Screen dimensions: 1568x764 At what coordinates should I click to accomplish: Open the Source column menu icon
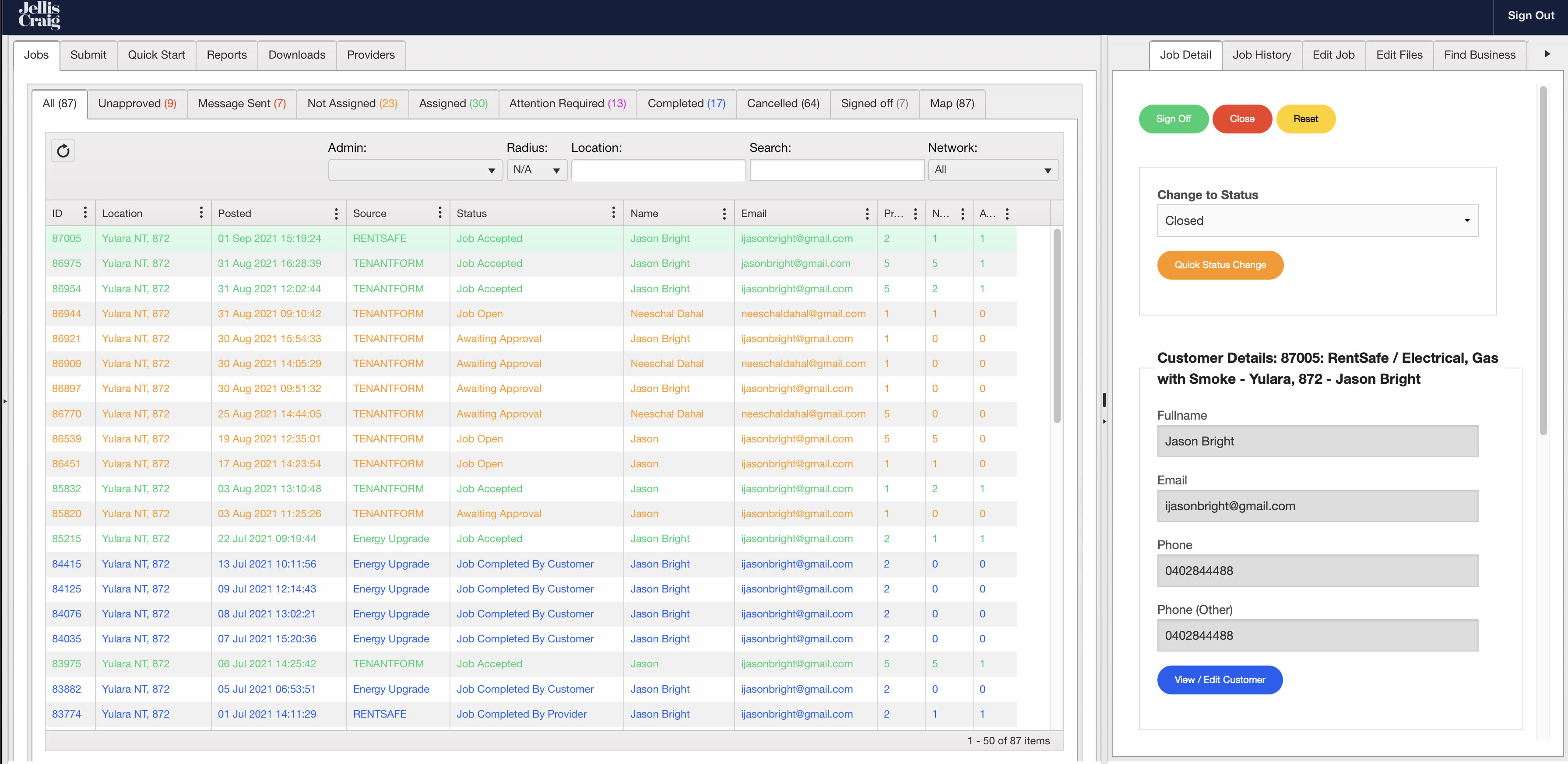(x=439, y=212)
